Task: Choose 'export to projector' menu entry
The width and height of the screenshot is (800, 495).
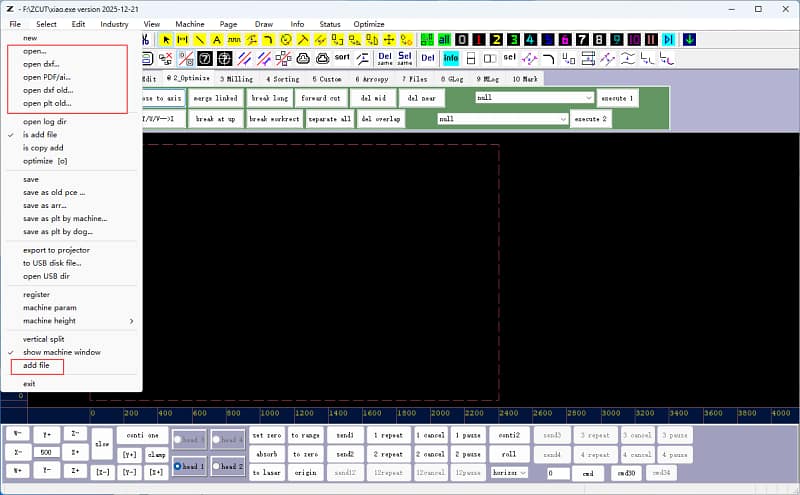Action: tap(56, 251)
